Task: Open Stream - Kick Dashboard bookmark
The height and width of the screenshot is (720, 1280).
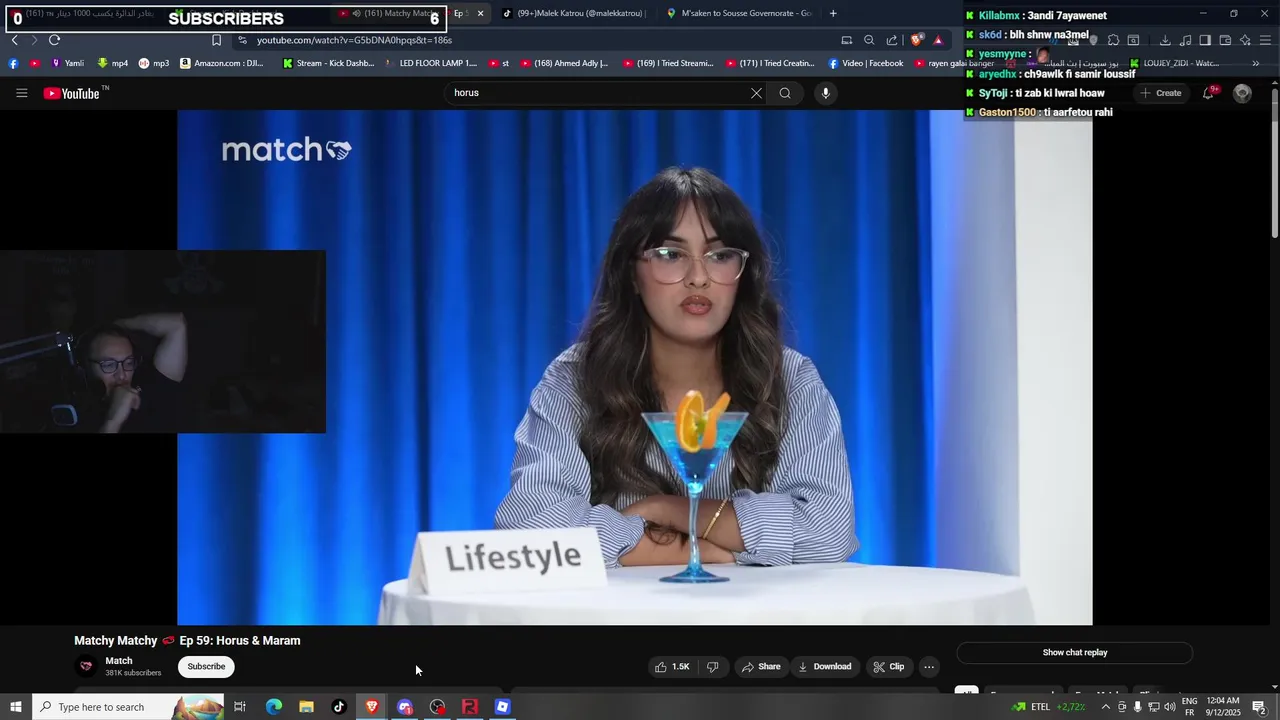Action: click(328, 63)
